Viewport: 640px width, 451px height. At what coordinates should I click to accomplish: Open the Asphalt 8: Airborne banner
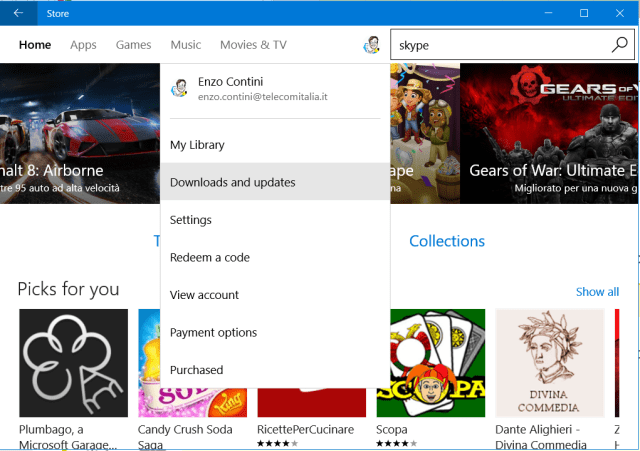pyautogui.click(x=80, y=133)
